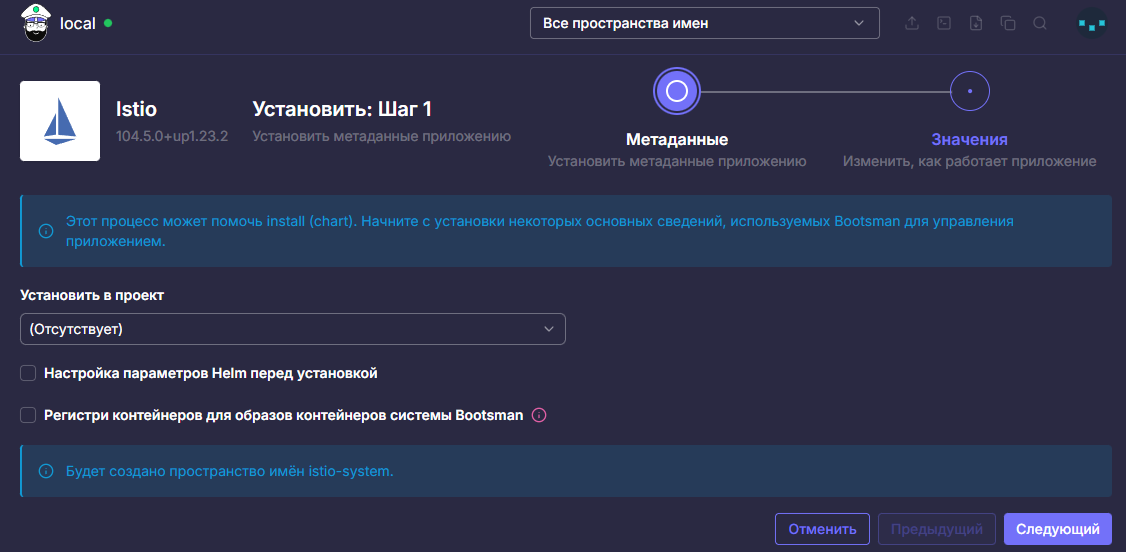Click the Настройка параметров Helm label text
The width and height of the screenshot is (1126, 552).
pyautogui.click(x=211, y=373)
